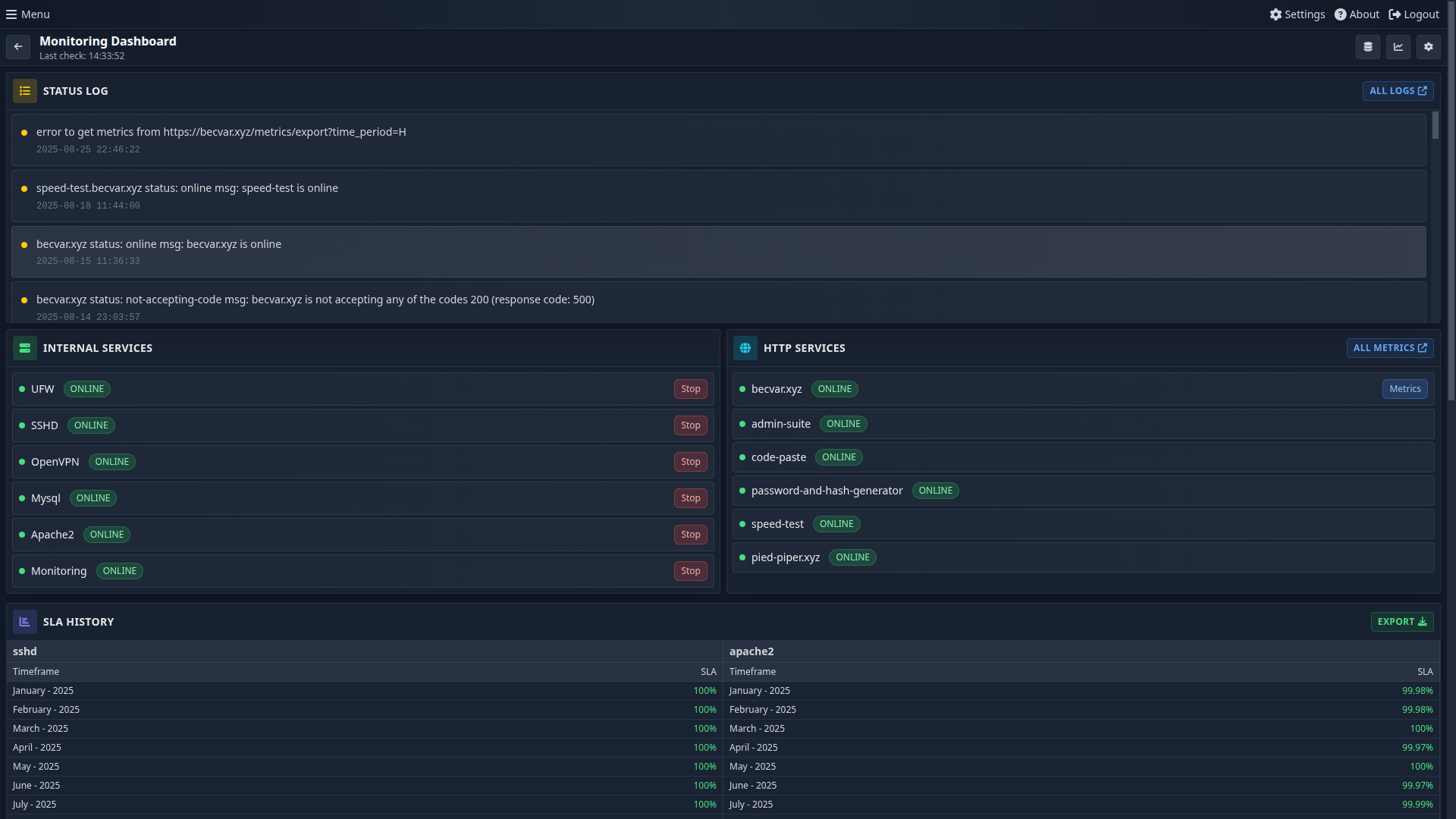The width and height of the screenshot is (1456, 819).
Task: Click the status log scrollbar
Action: pyautogui.click(x=1436, y=125)
